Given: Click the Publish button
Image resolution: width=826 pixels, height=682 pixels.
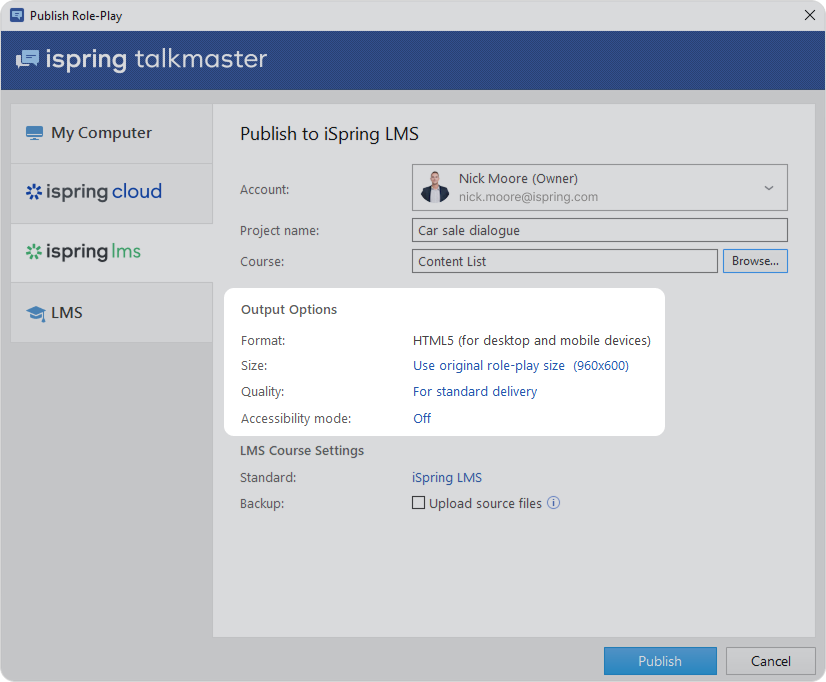Looking at the screenshot, I should [660, 661].
